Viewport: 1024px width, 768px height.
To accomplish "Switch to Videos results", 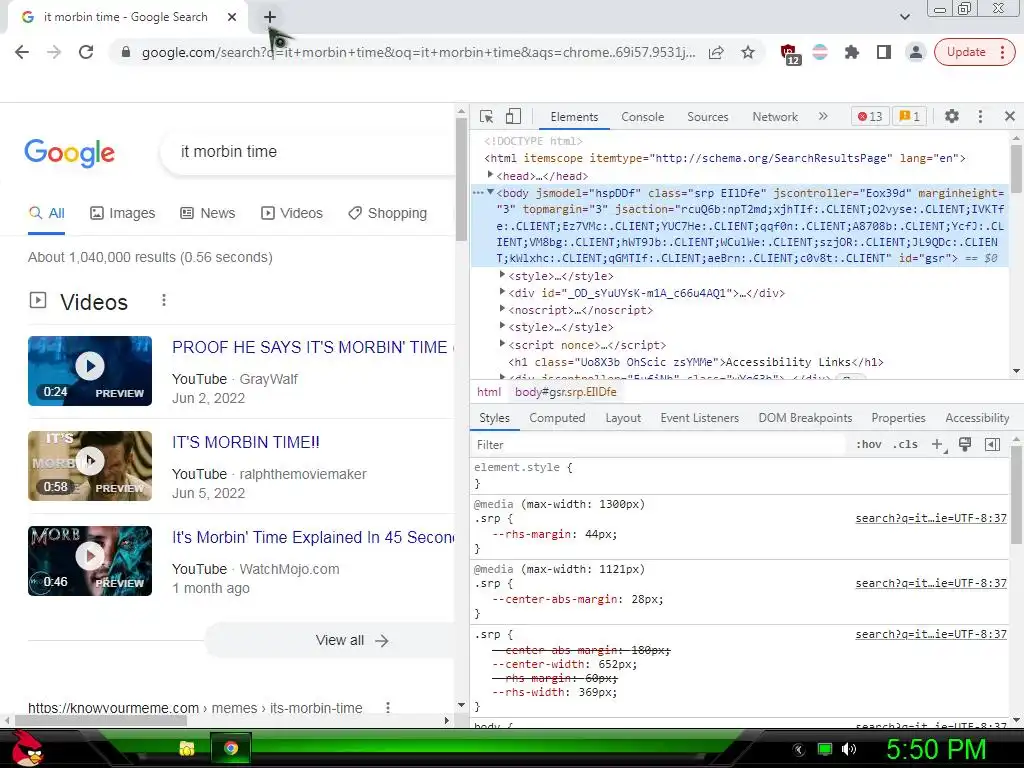I will [x=291, y=214].
